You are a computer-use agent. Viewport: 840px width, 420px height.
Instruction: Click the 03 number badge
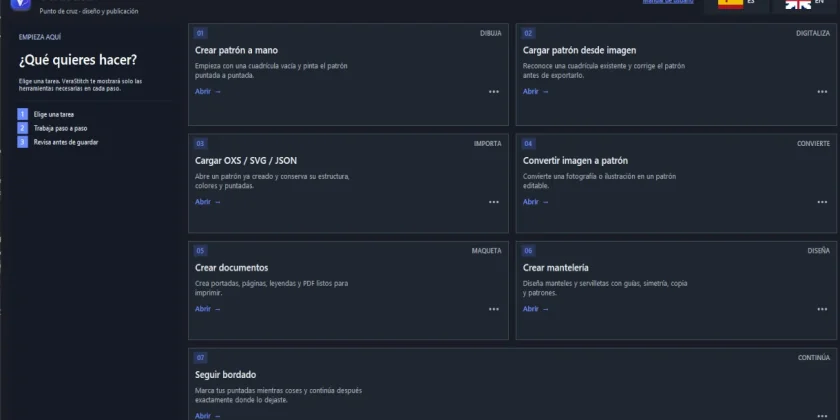200,144
